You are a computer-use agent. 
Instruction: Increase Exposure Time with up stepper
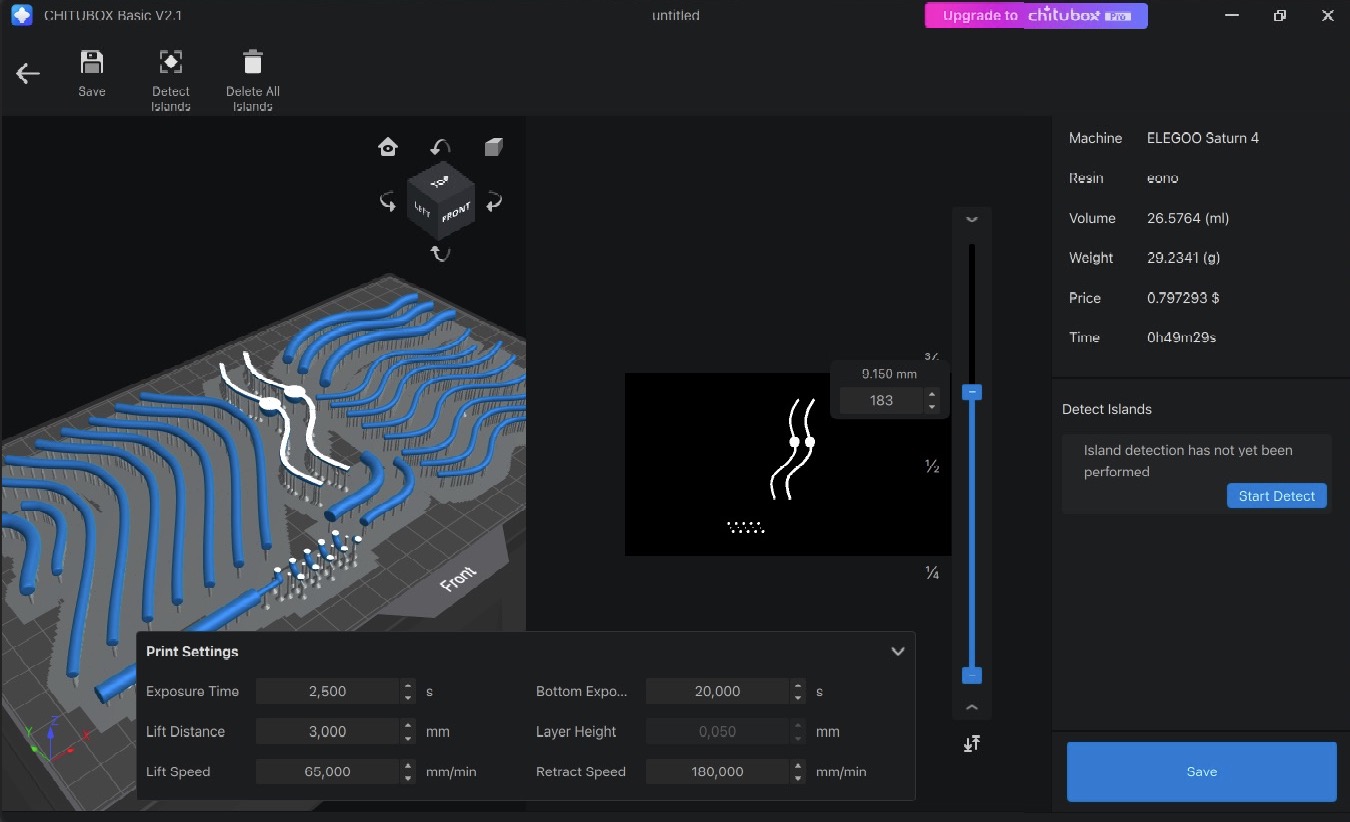click(x=408, y=686)
